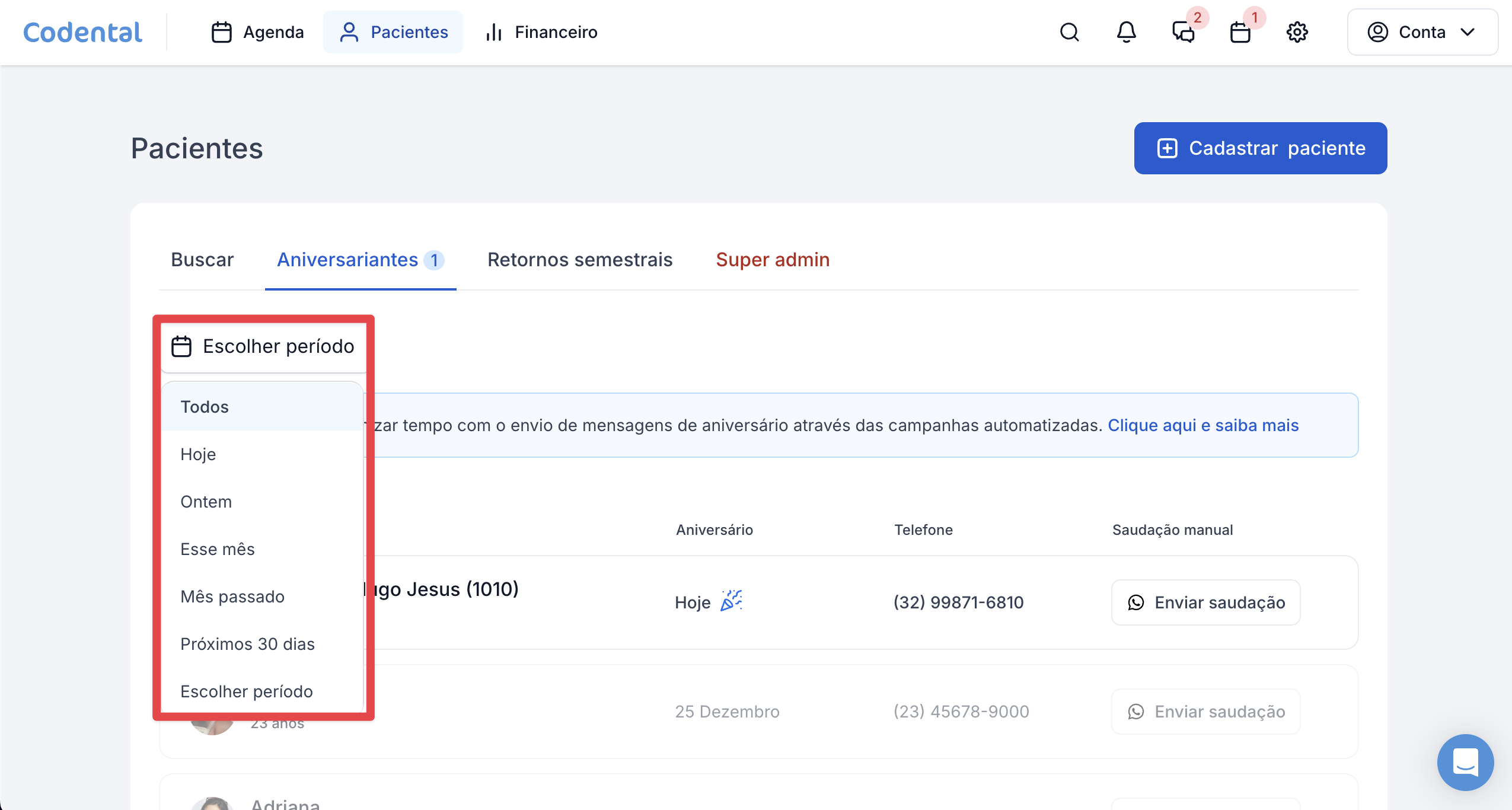Open the Super admin tab
This screenshot has width=1512, height=810.
point(772,260)
